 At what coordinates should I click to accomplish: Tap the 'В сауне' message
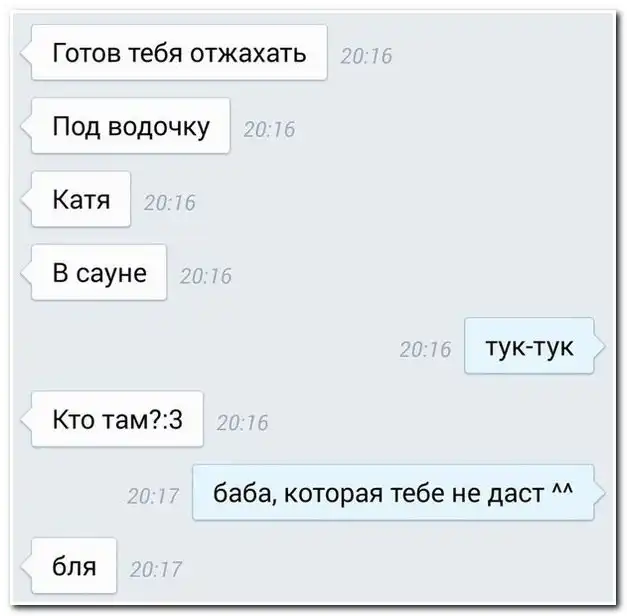pyautogui.click(x=99, y=272)
